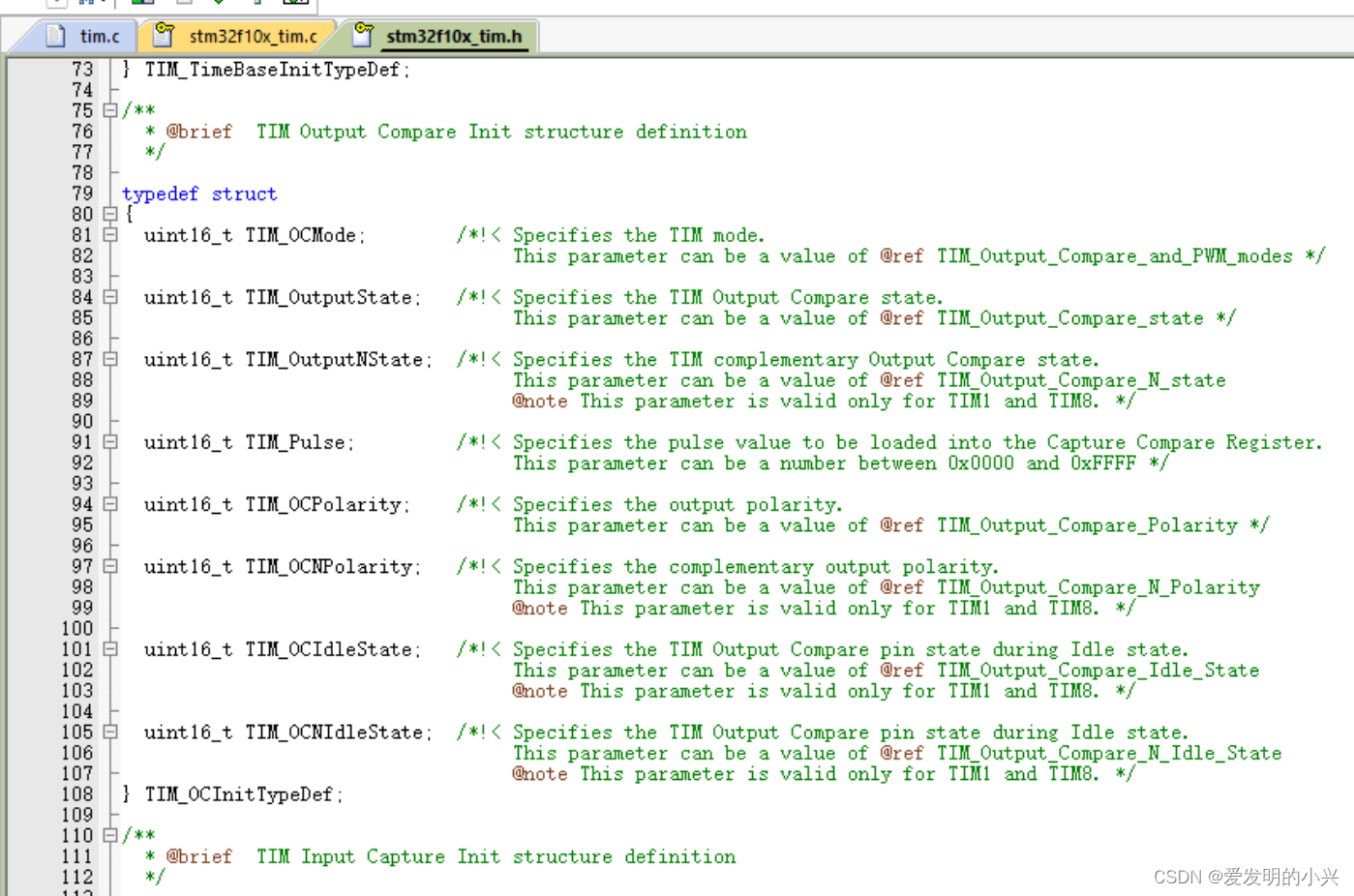Click the TIM_Output_Compare_N_state reference

click(x=1081, y=380)
